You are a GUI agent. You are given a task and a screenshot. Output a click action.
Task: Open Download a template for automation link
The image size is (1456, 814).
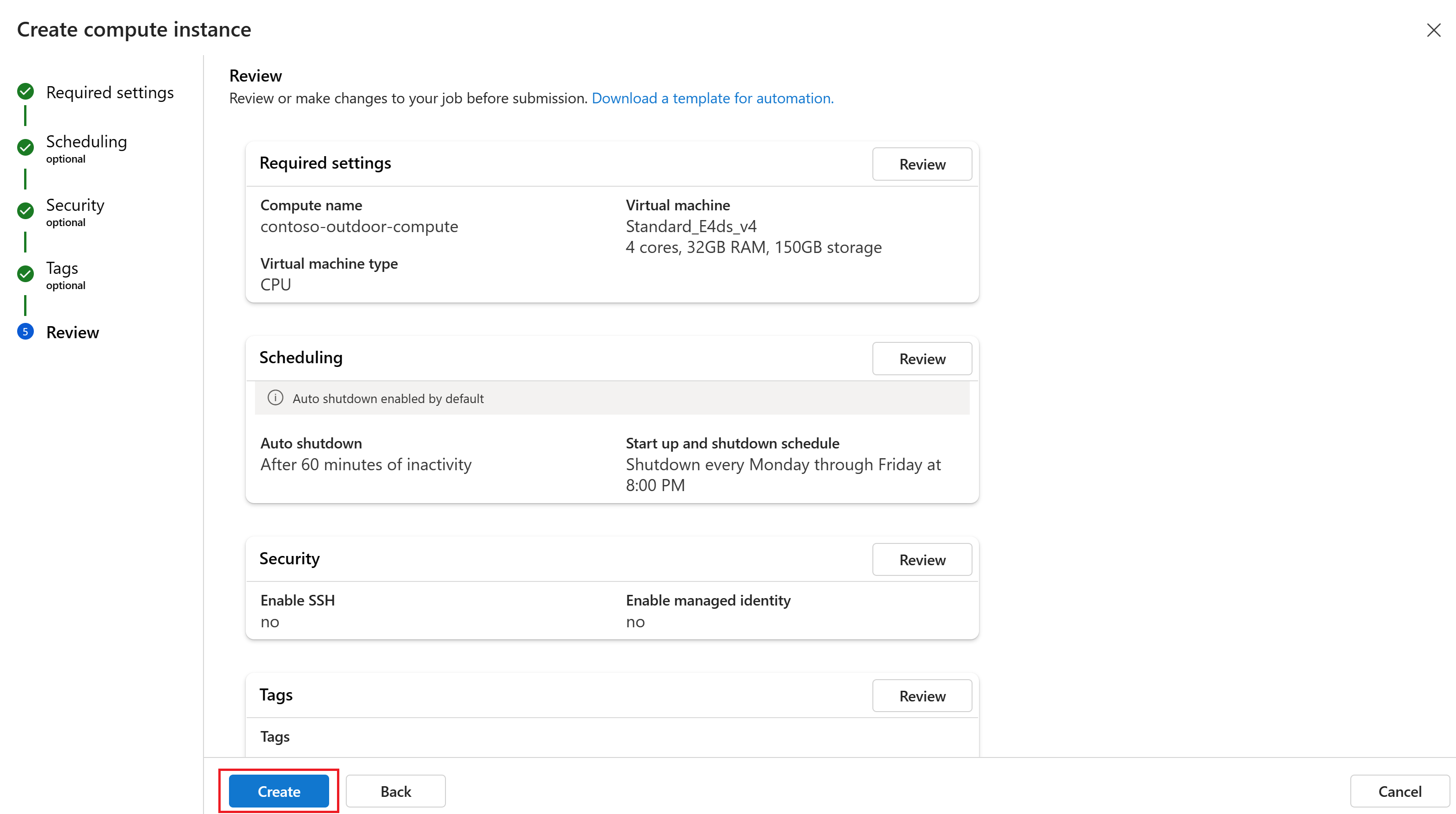tap(712, 98)
